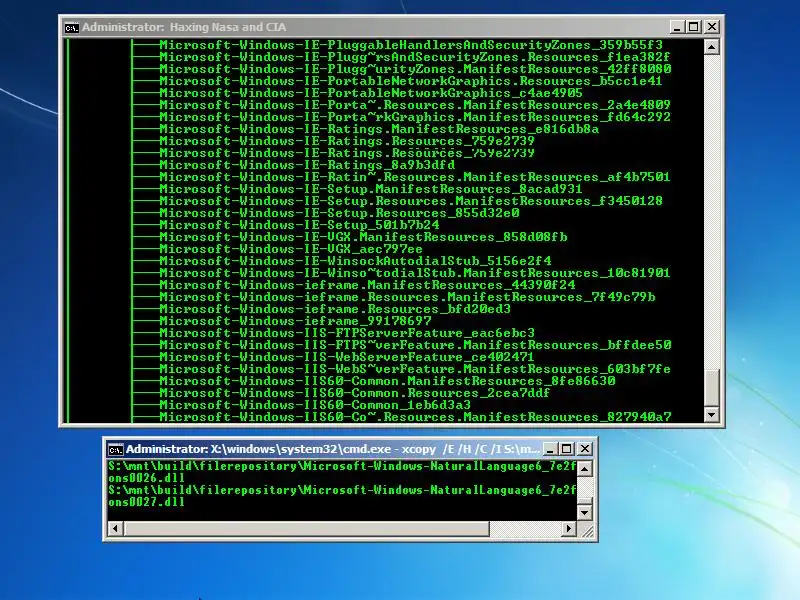
Task: Open system menu icon of xcopy cmd window
Action: pyautogui.click(x=115, y=449)
